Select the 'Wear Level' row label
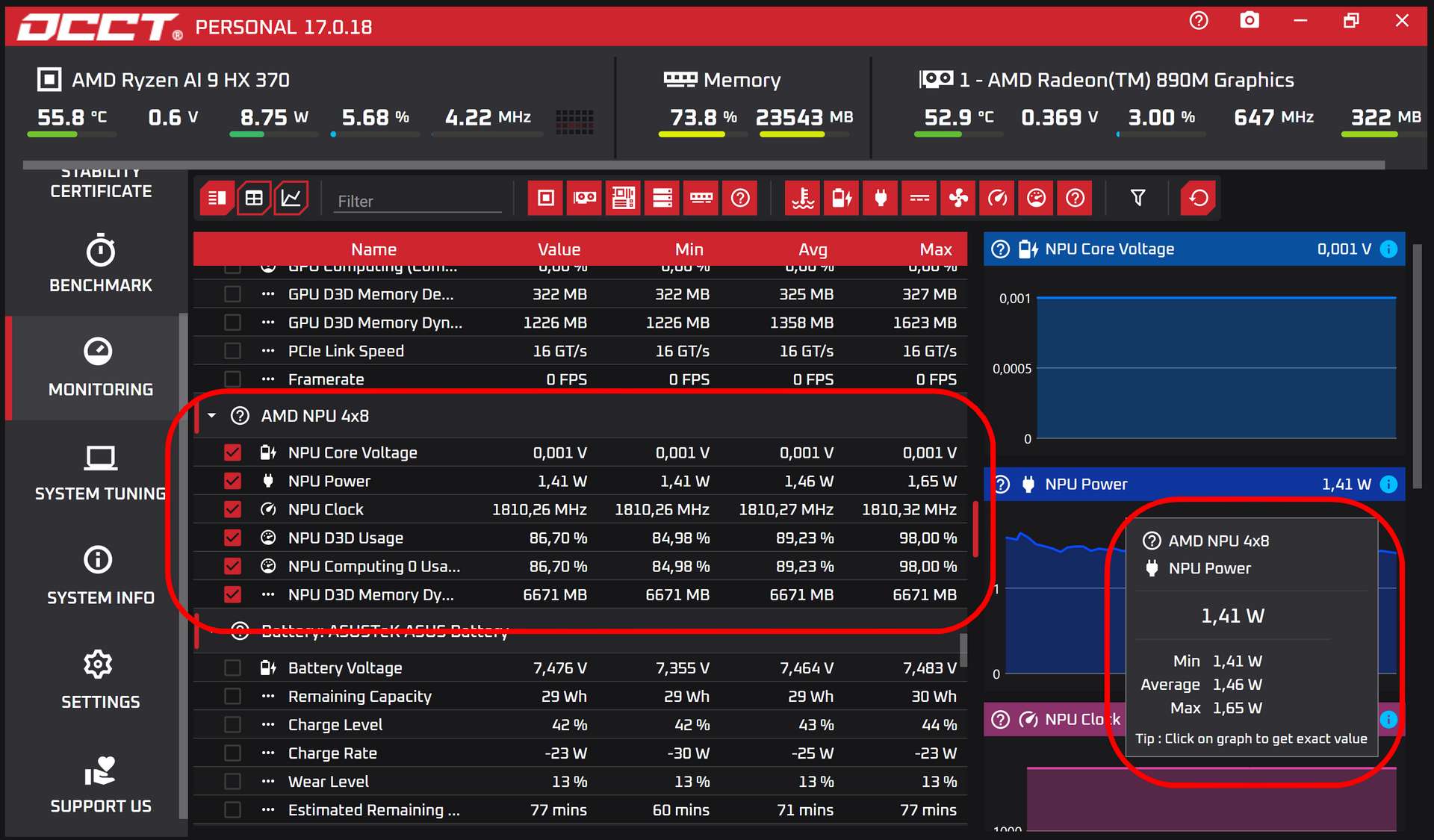Screen dimensions: 1434x840 point(329,782)
